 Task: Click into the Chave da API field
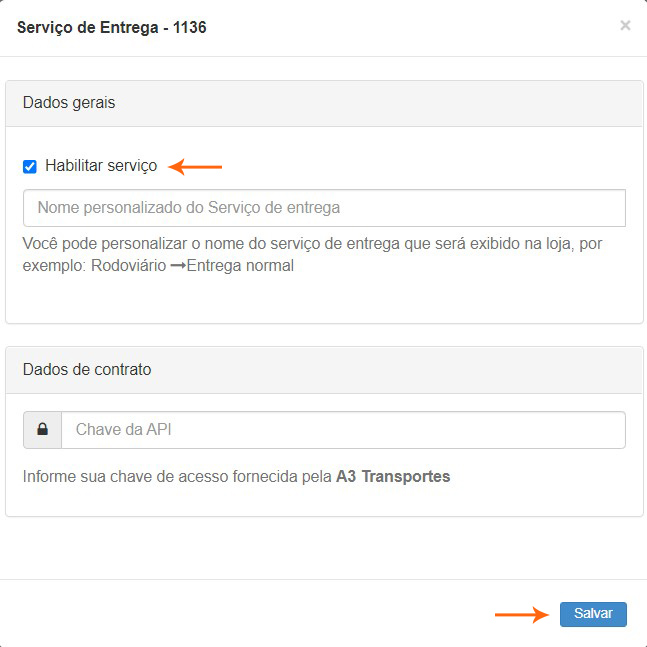343,430
